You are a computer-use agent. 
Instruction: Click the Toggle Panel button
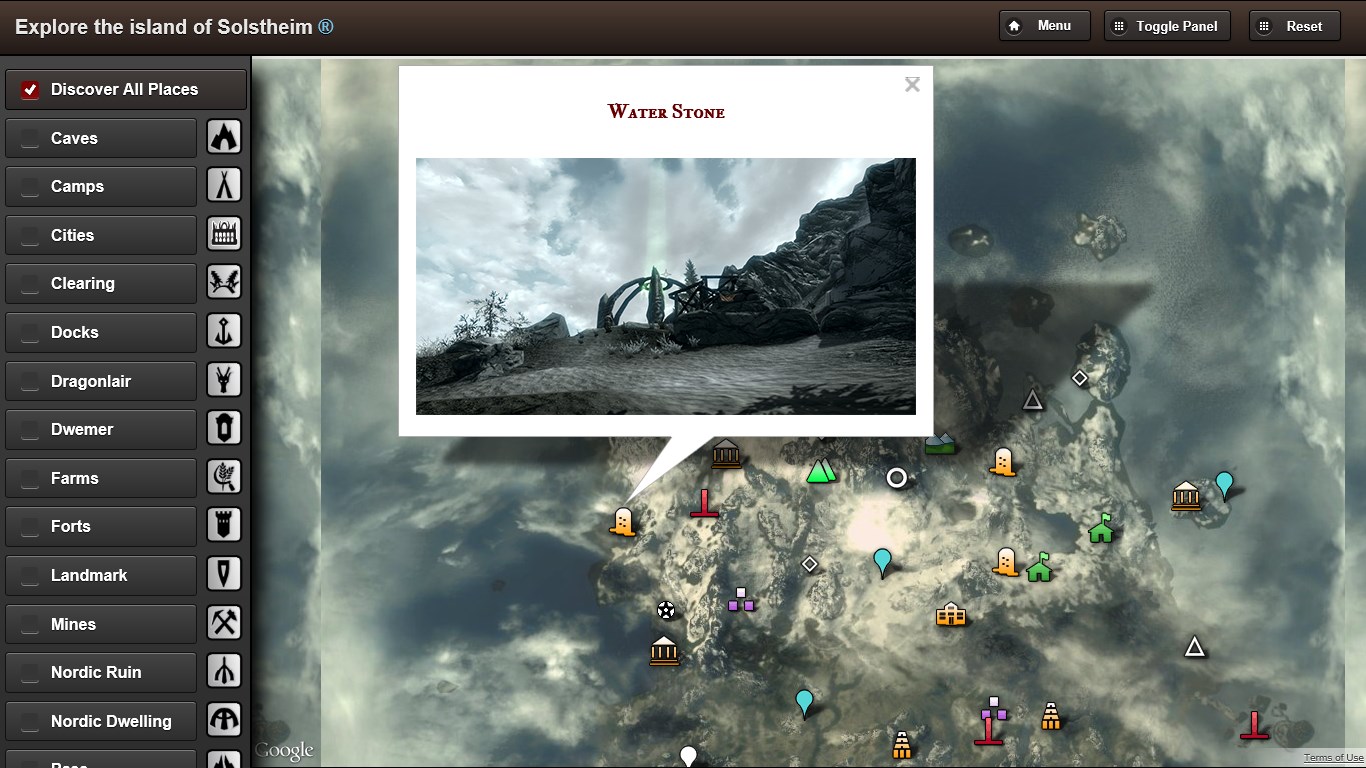[1167, 26]
